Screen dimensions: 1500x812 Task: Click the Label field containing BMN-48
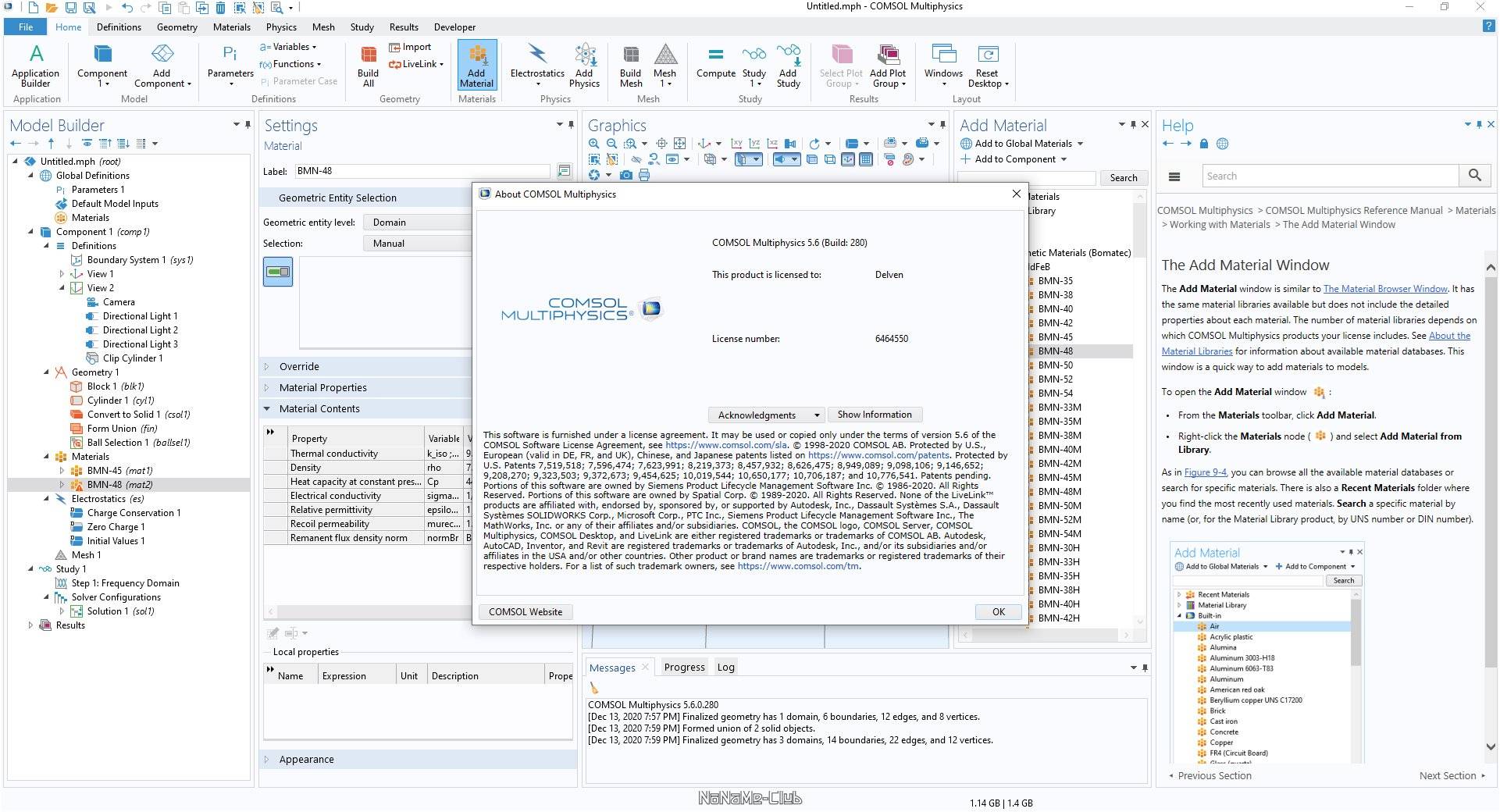coord(422,171)
